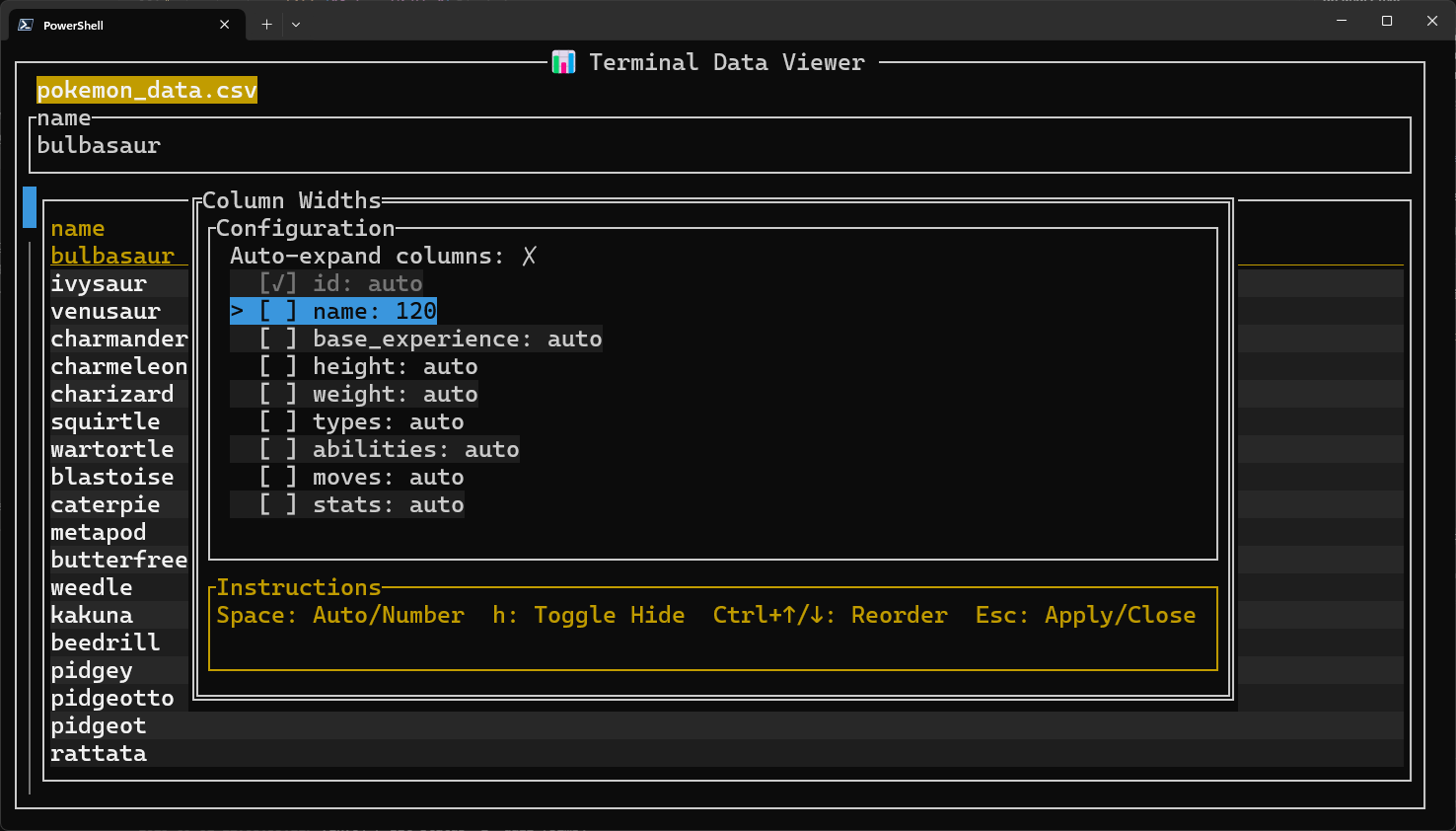
Task: Click the Instructions section title
Action: pos(299,588)
